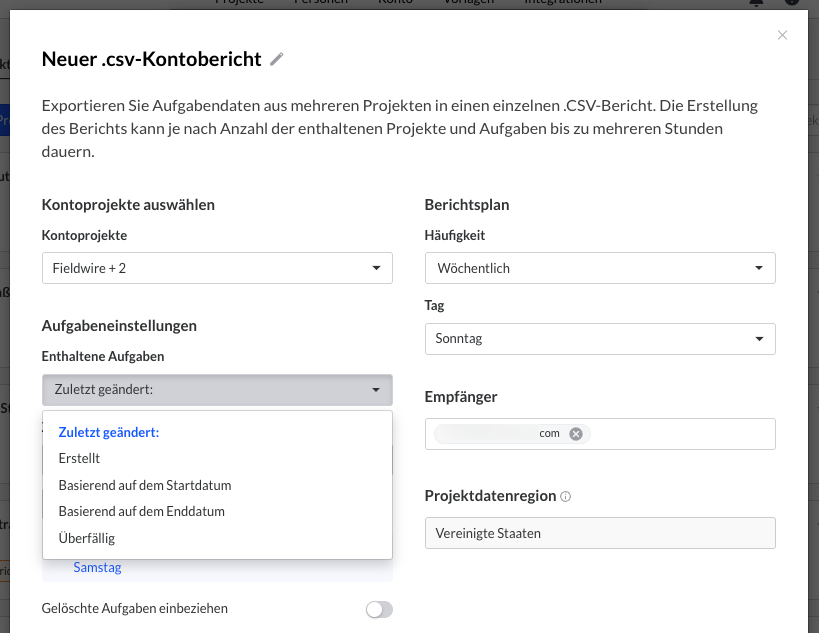Select the Erstellt option
This screenshot has height=633, width=819.
coord(80,459)
